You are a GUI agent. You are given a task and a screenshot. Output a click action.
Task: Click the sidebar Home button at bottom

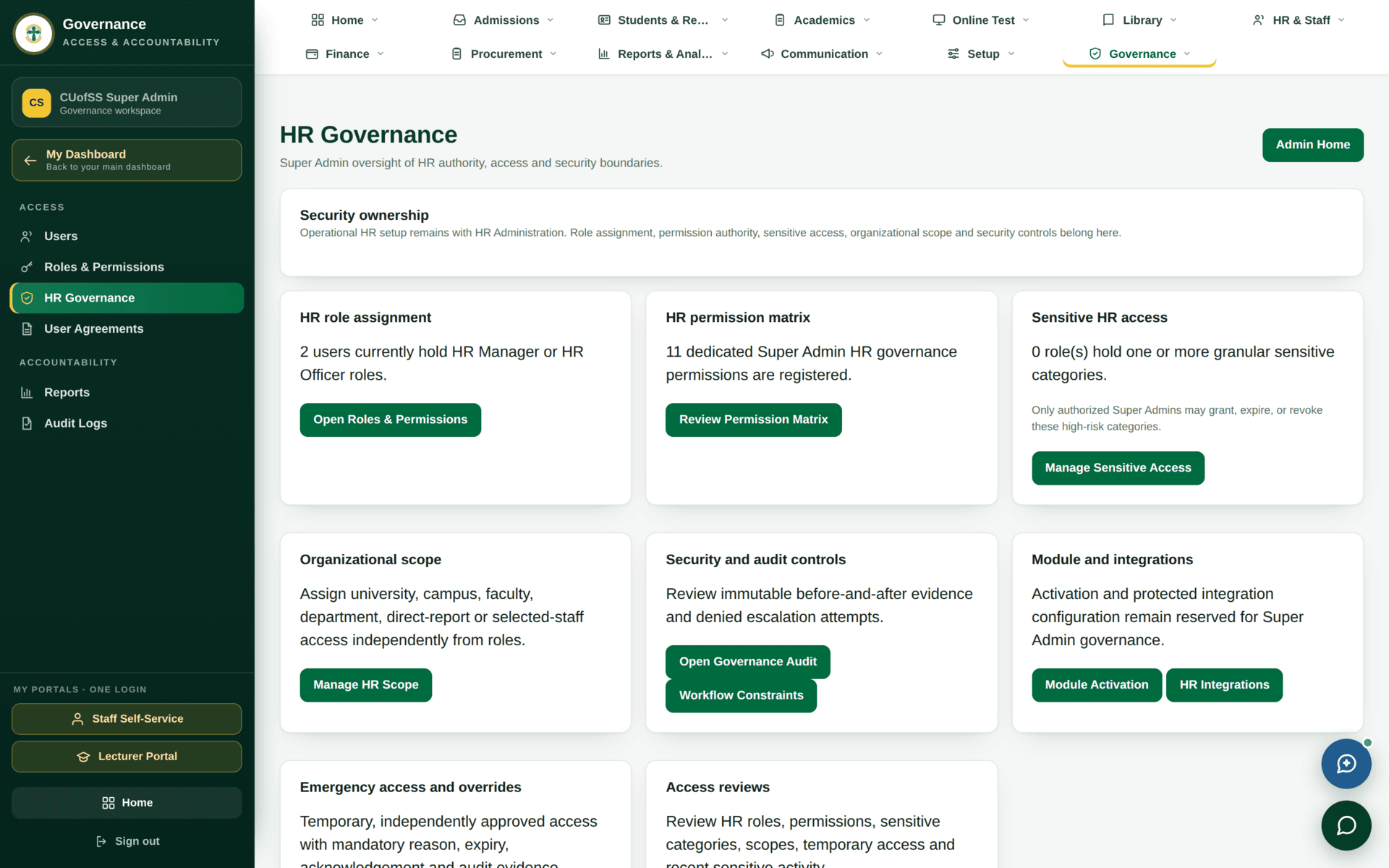pyautogui.click(x=127, y=803)
